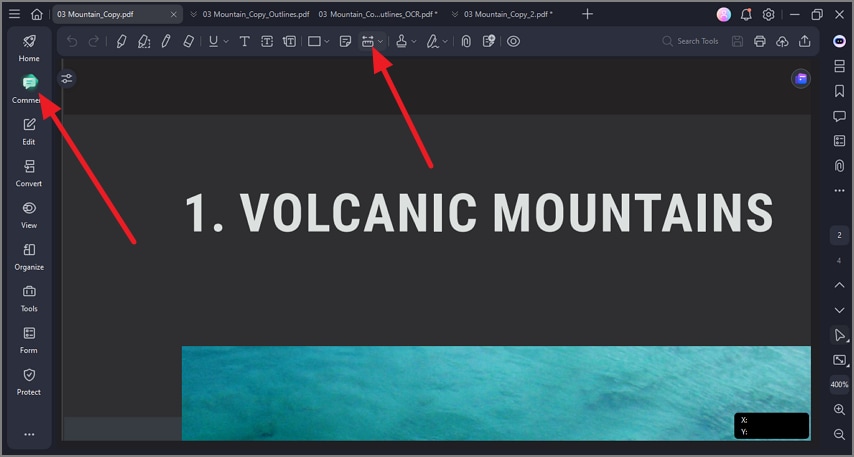Expand the Stamp dropdown arrow
Screen dimensions: 854x457
(x=414, y=41)
